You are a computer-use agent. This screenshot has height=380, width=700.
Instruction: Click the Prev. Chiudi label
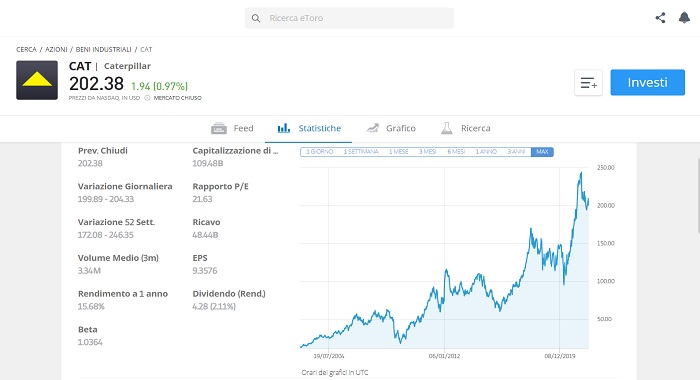[103, 150]
